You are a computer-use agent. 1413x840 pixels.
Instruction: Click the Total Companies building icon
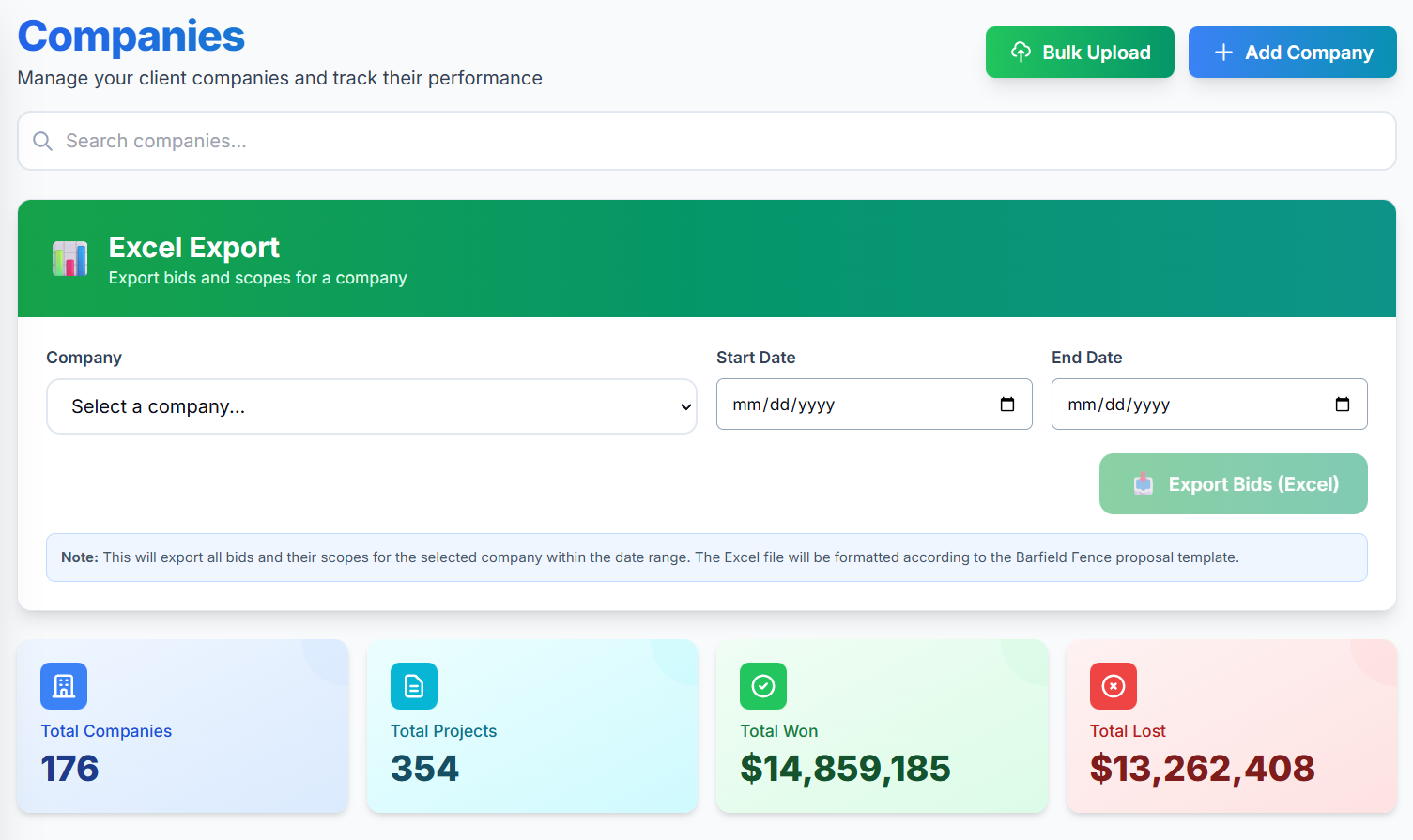coord(64,686)
